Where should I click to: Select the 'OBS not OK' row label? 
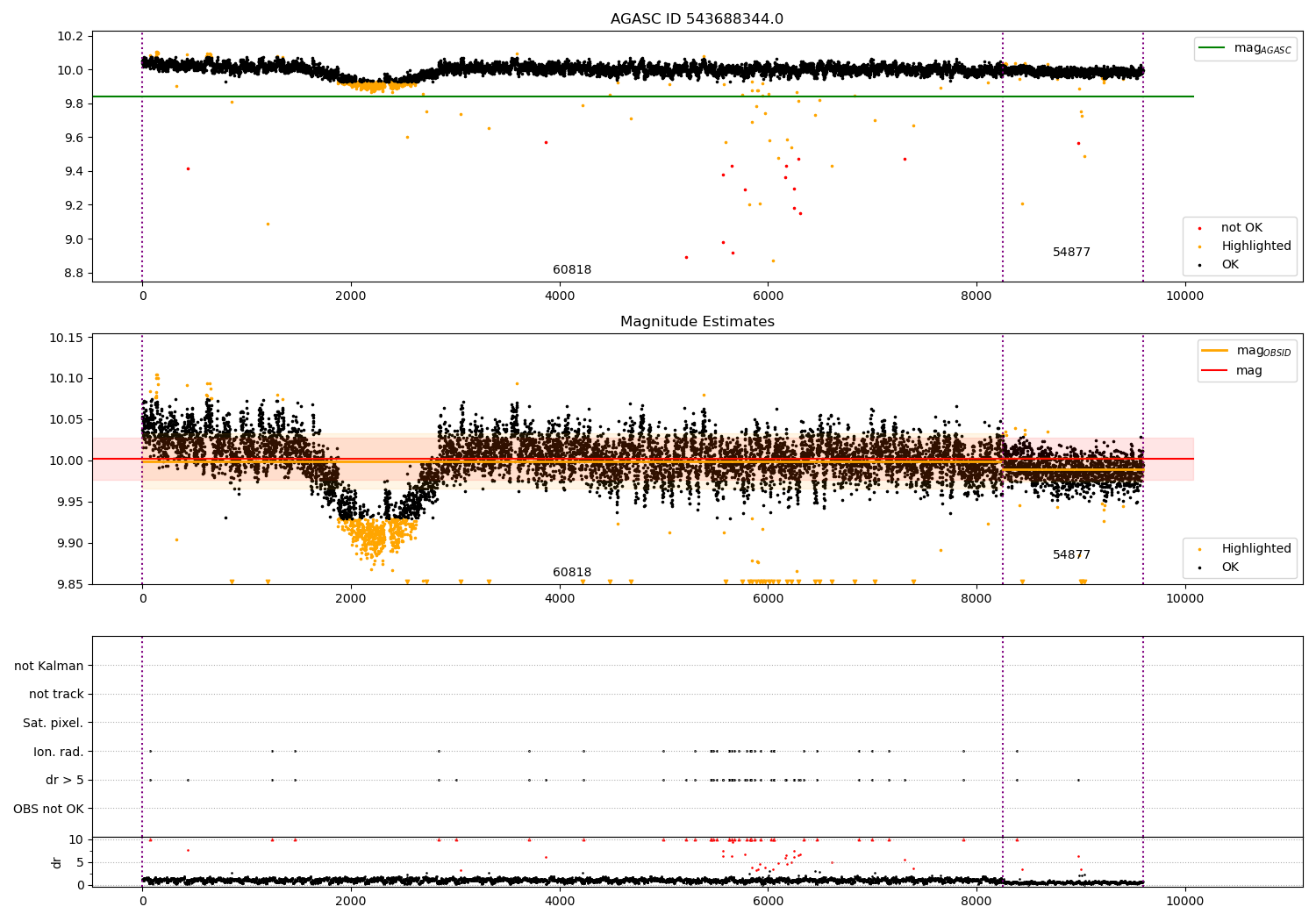coord(49,809)
